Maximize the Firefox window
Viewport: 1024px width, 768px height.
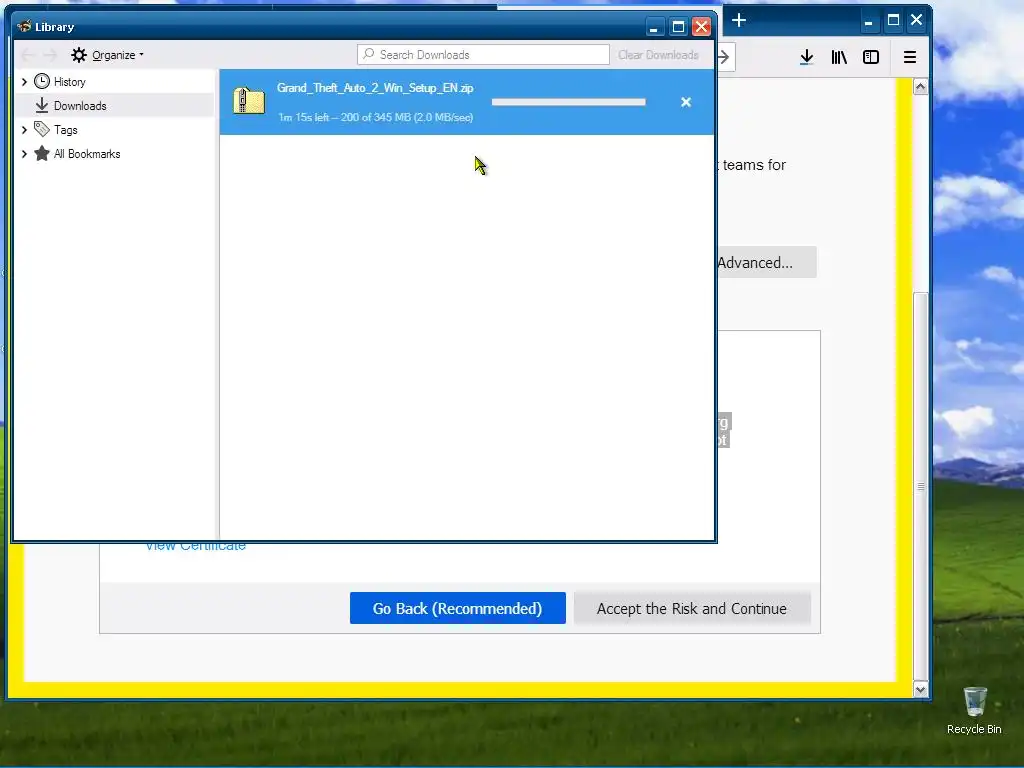893,20
